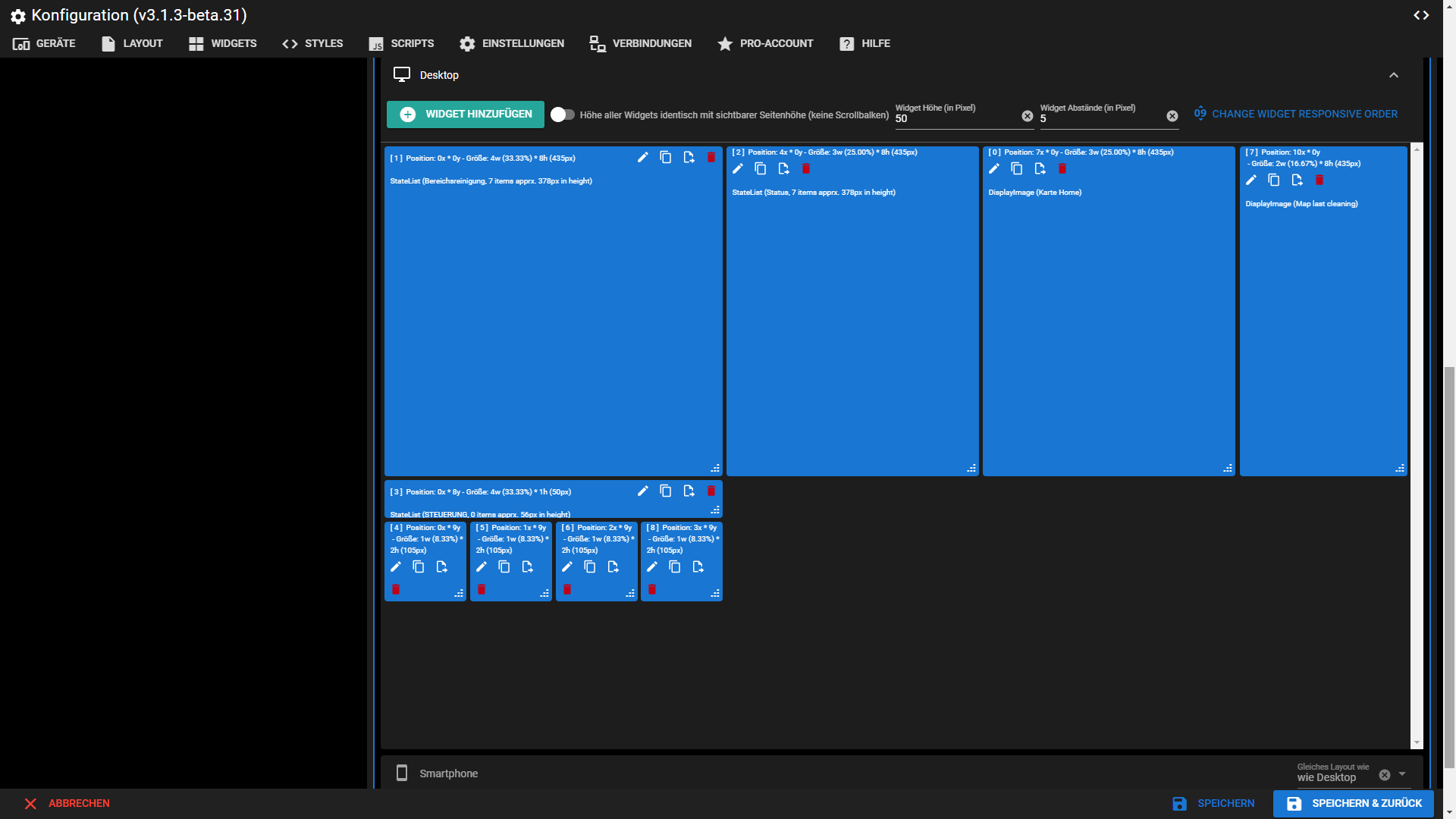Open the WIDGETS tab
Viewport: 1456px width, 819px height.
pos(223,44)
